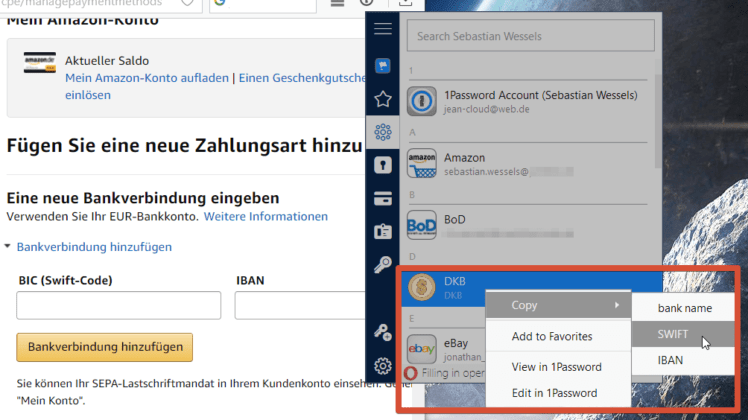Expand the Copy submenu arrow
The width and height of the screenshot is (748, 420).
pyautogui.click(x=617, y=305)
